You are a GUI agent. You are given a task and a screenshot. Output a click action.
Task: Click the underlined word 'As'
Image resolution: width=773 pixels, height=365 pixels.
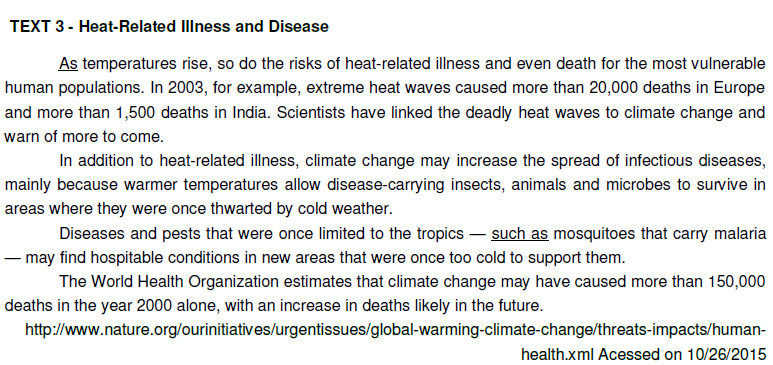coord(69,64)
